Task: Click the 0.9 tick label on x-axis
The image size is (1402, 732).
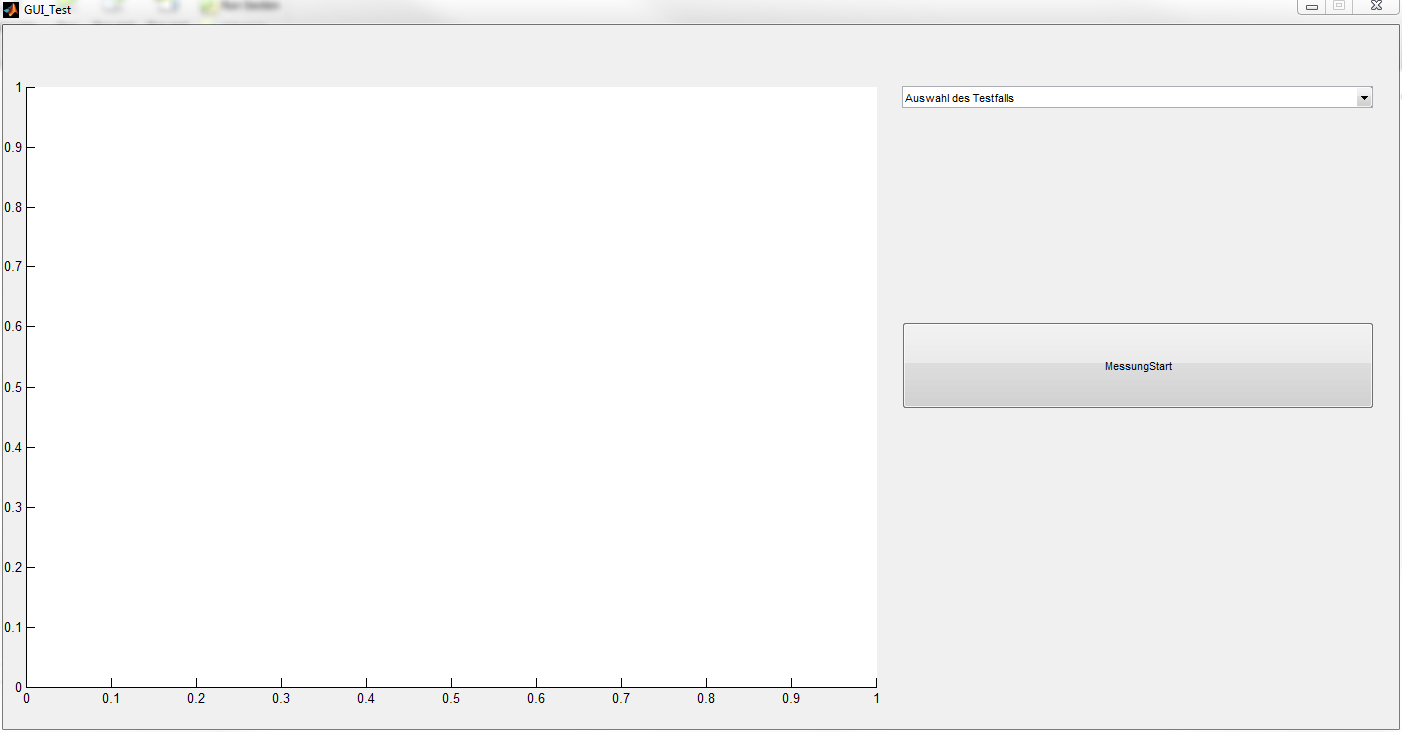Action: tap(791, 699)
